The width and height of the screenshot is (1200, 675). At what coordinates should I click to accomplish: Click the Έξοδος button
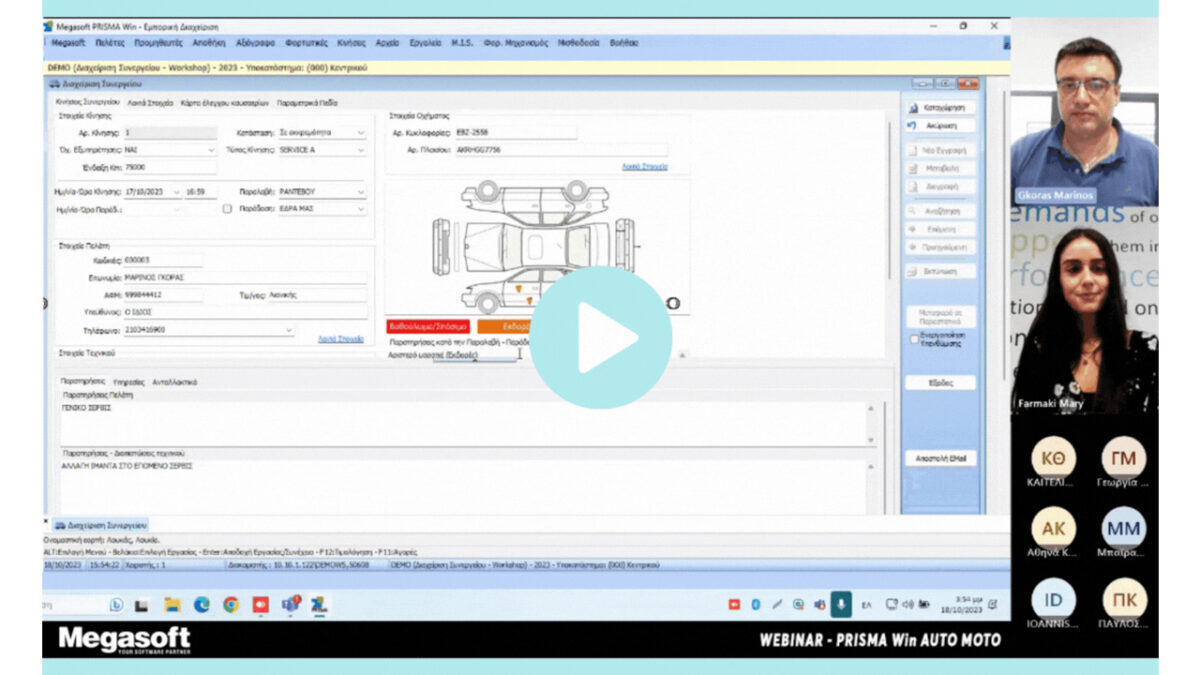(x=940, y=383)
